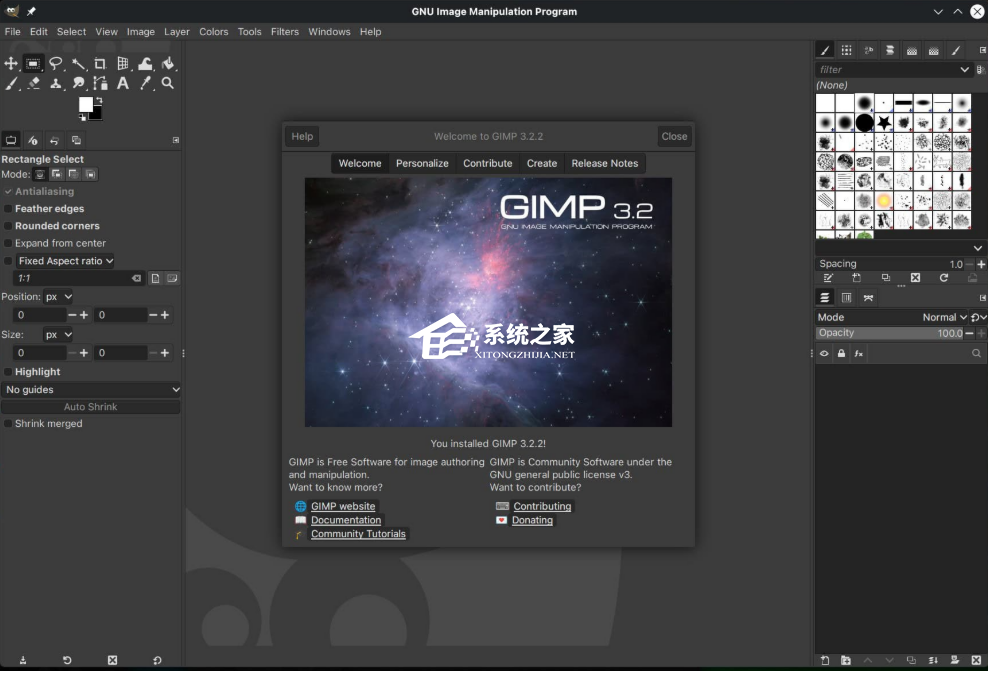Click the Help button in the welcome dialog
Image resolution: width=988 pixels, height=676 pixels.
tap(302, 136)
